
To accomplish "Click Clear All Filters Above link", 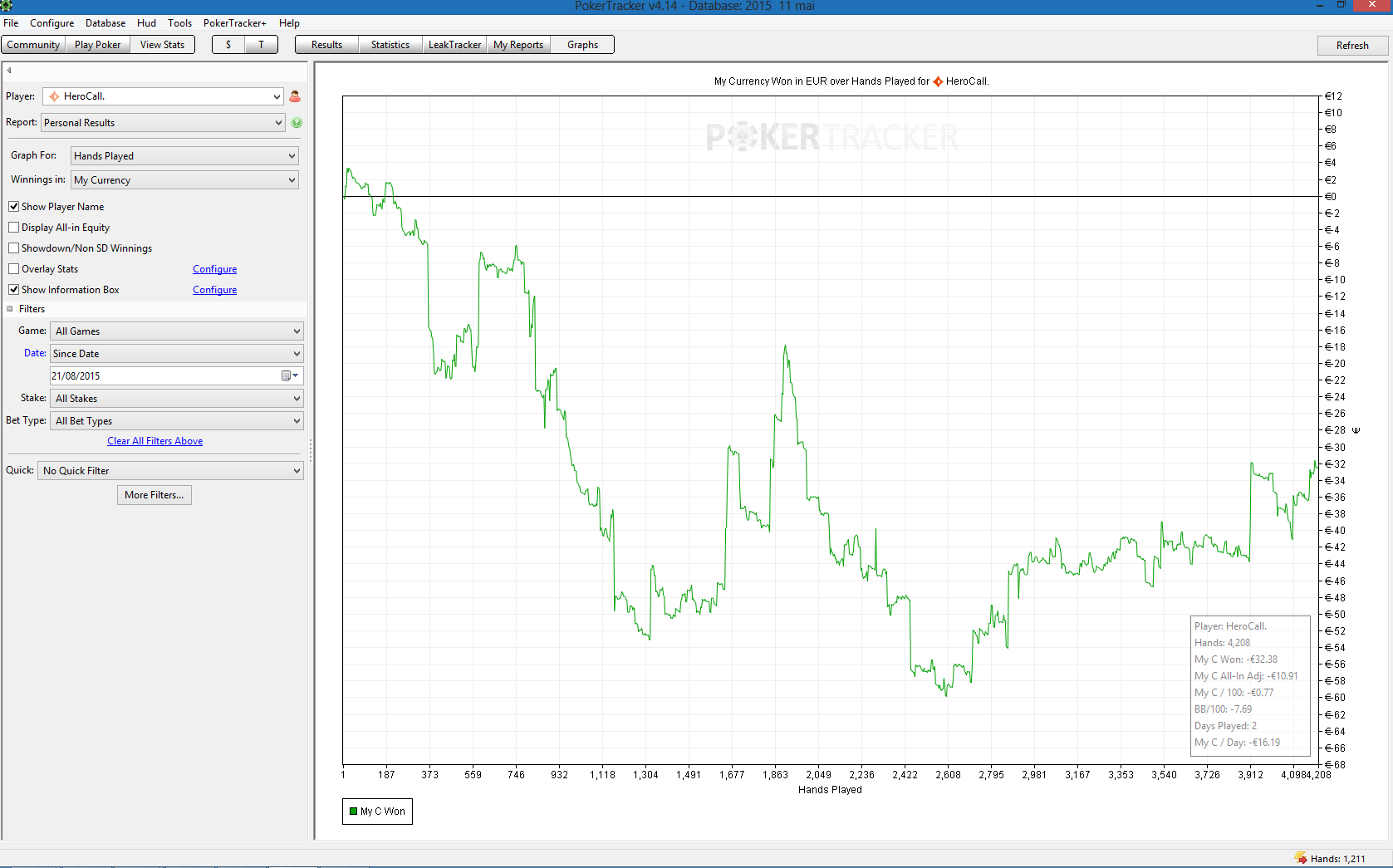I will (x=155, y=441).
